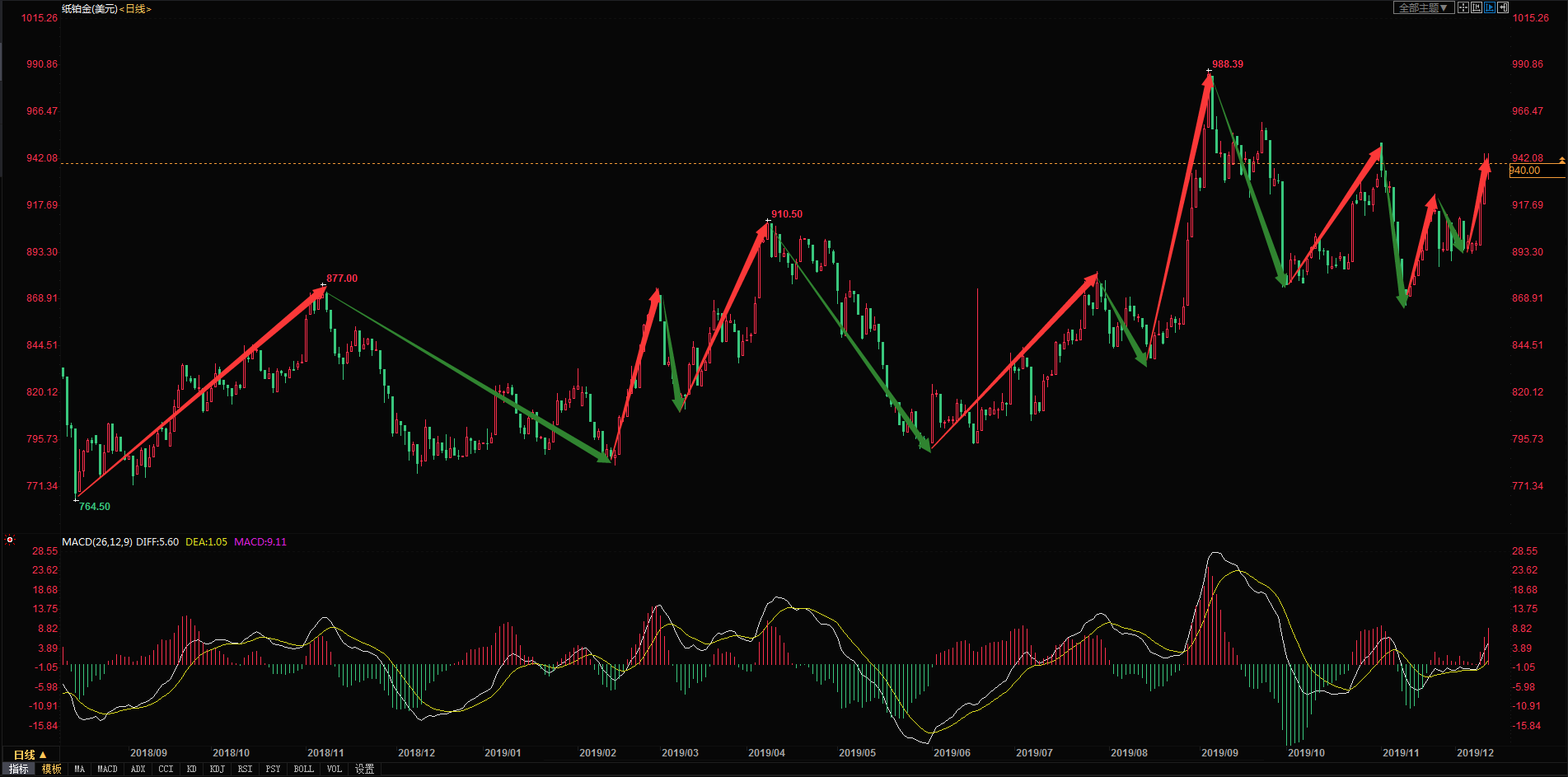This screenshot has height=777, width=1568.
Task: Click the MACD:9.11 value
Action: (260, 541)
